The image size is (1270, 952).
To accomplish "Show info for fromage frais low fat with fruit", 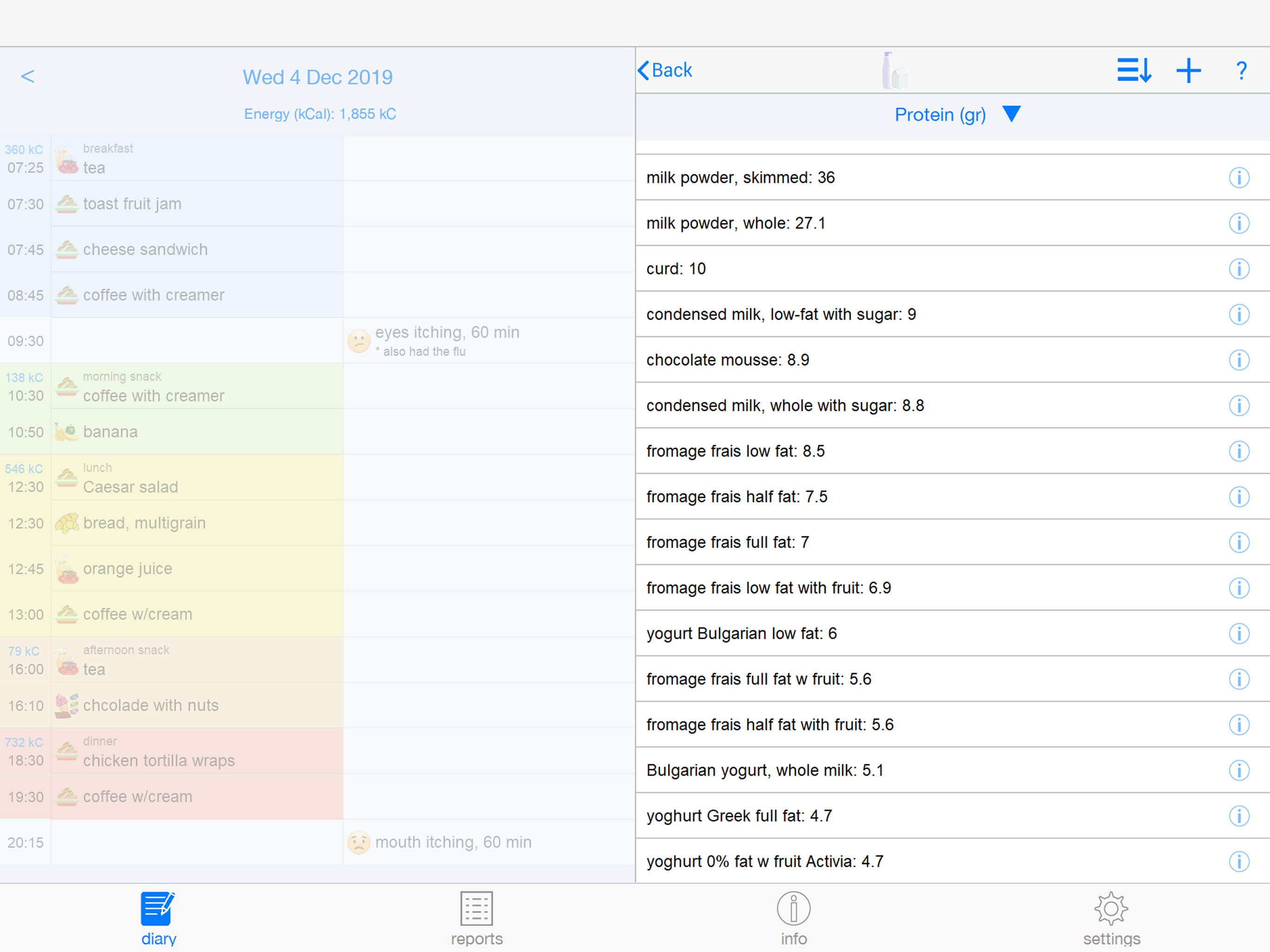I will 1239,588.
